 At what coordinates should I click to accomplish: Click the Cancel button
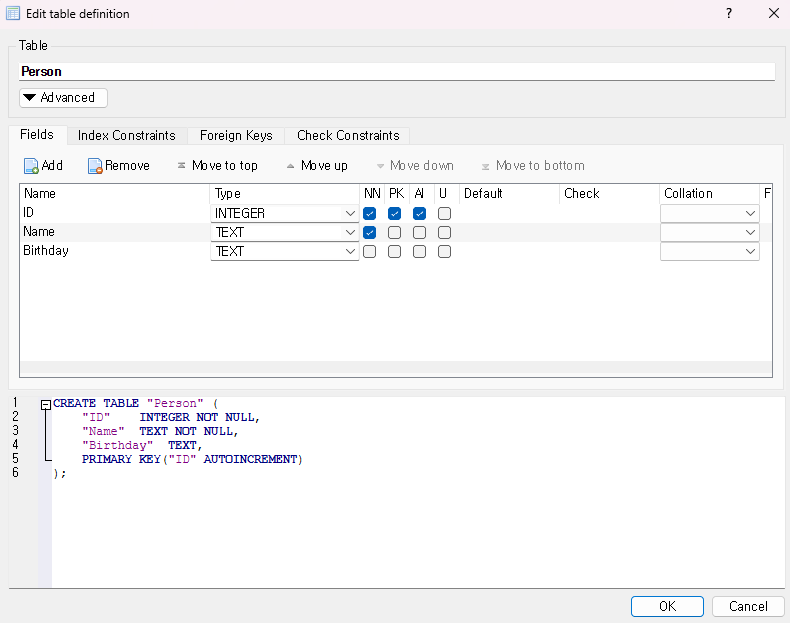coord(748,606)
